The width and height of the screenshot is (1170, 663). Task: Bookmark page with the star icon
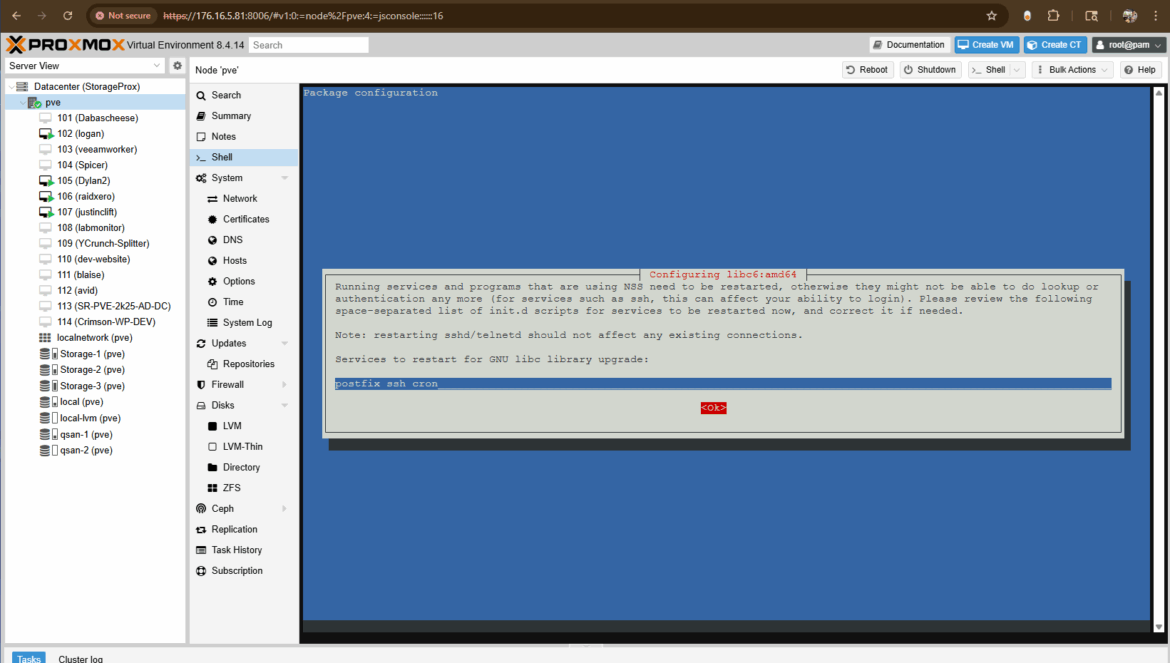pos(991,16)
